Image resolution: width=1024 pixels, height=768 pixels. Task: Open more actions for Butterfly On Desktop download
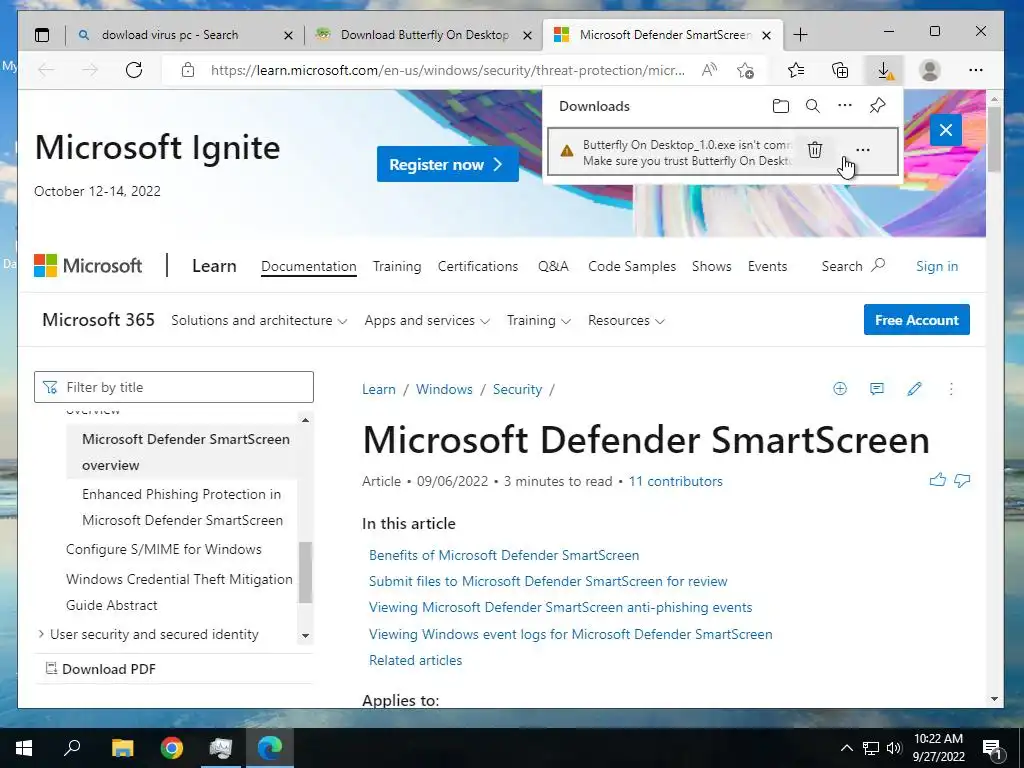click(x=863, y=150)
